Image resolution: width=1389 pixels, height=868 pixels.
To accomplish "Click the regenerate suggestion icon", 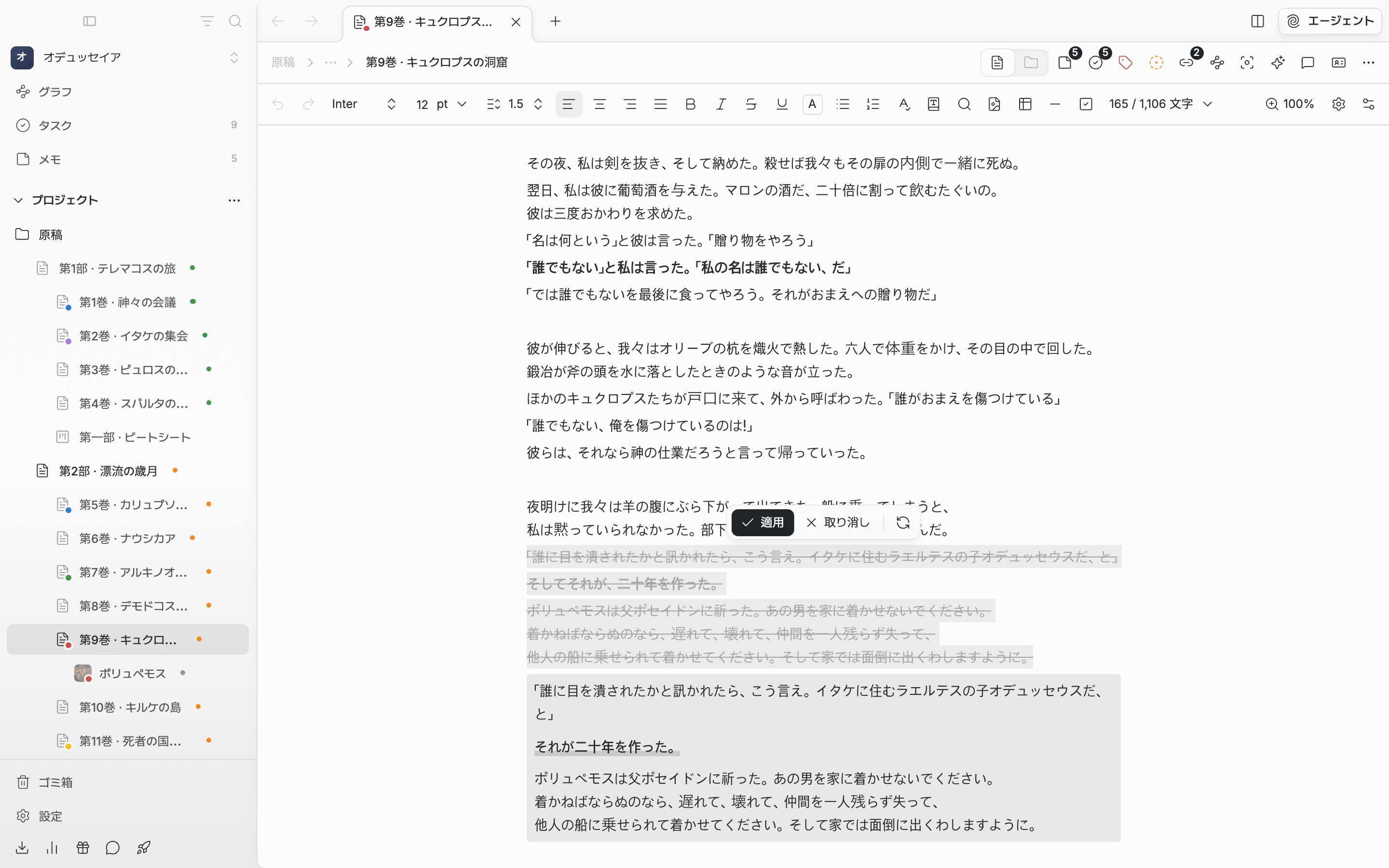I will [x=903, y=522].
